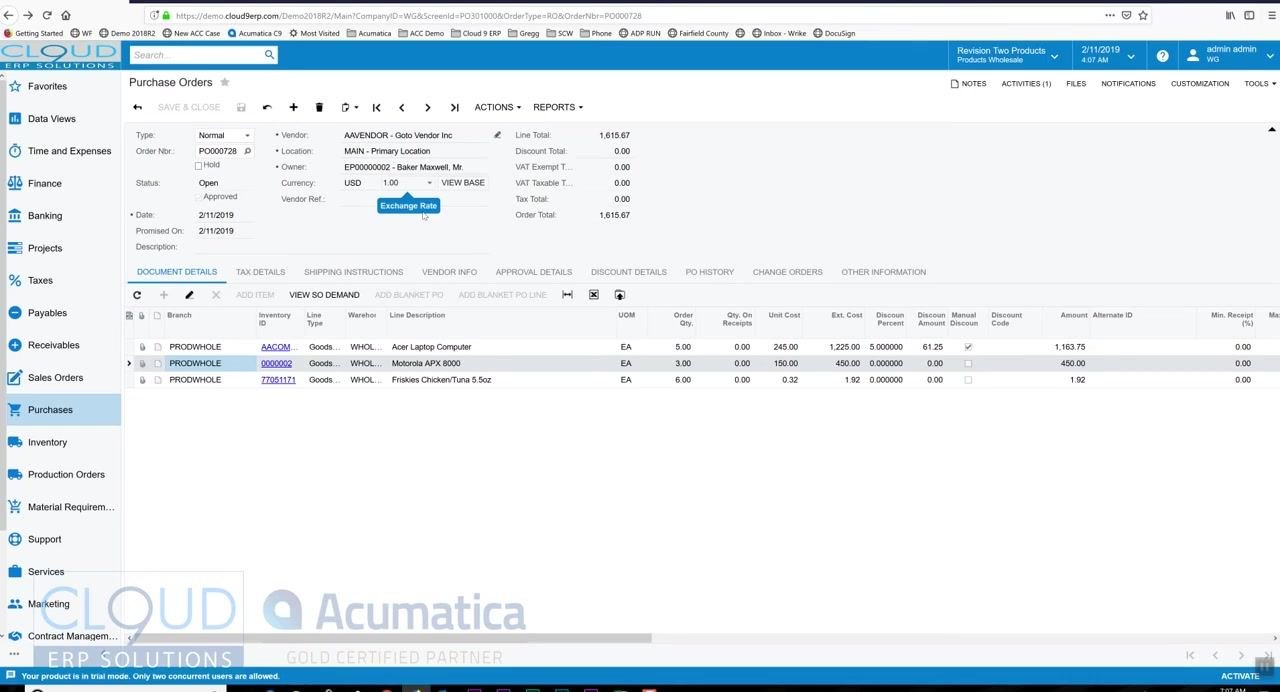Viewport: 1280px width, 692px height.
Task: Open the NOTES panel
Action: pos(968,84)
